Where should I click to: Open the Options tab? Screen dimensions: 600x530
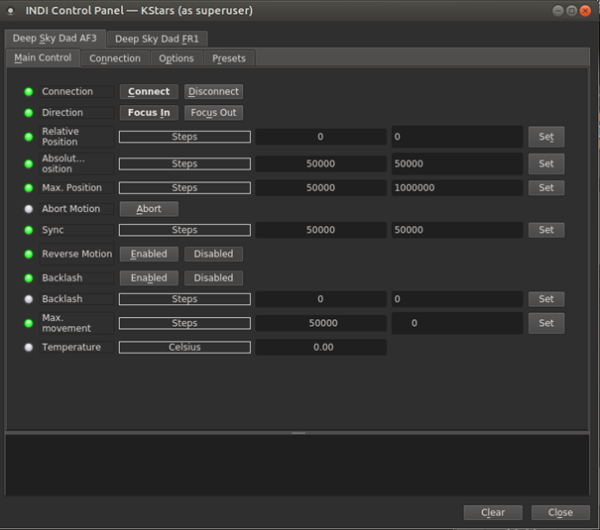pos(176,58)
